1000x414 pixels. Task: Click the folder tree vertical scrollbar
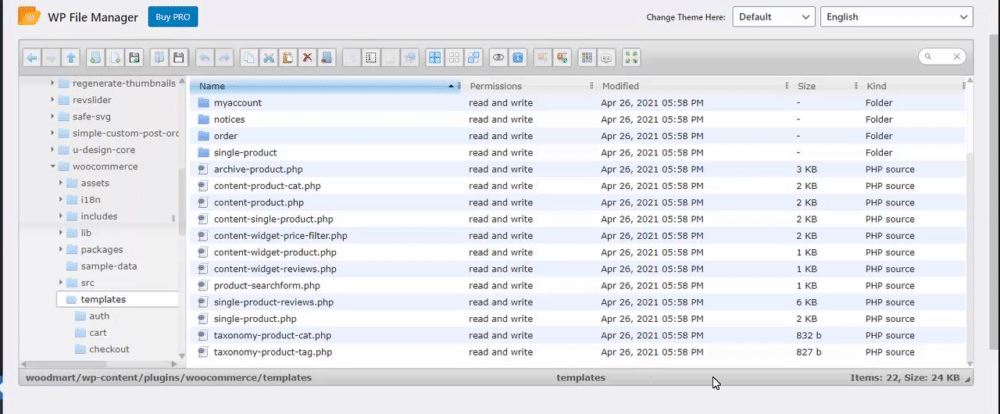(x=182, y=204)
